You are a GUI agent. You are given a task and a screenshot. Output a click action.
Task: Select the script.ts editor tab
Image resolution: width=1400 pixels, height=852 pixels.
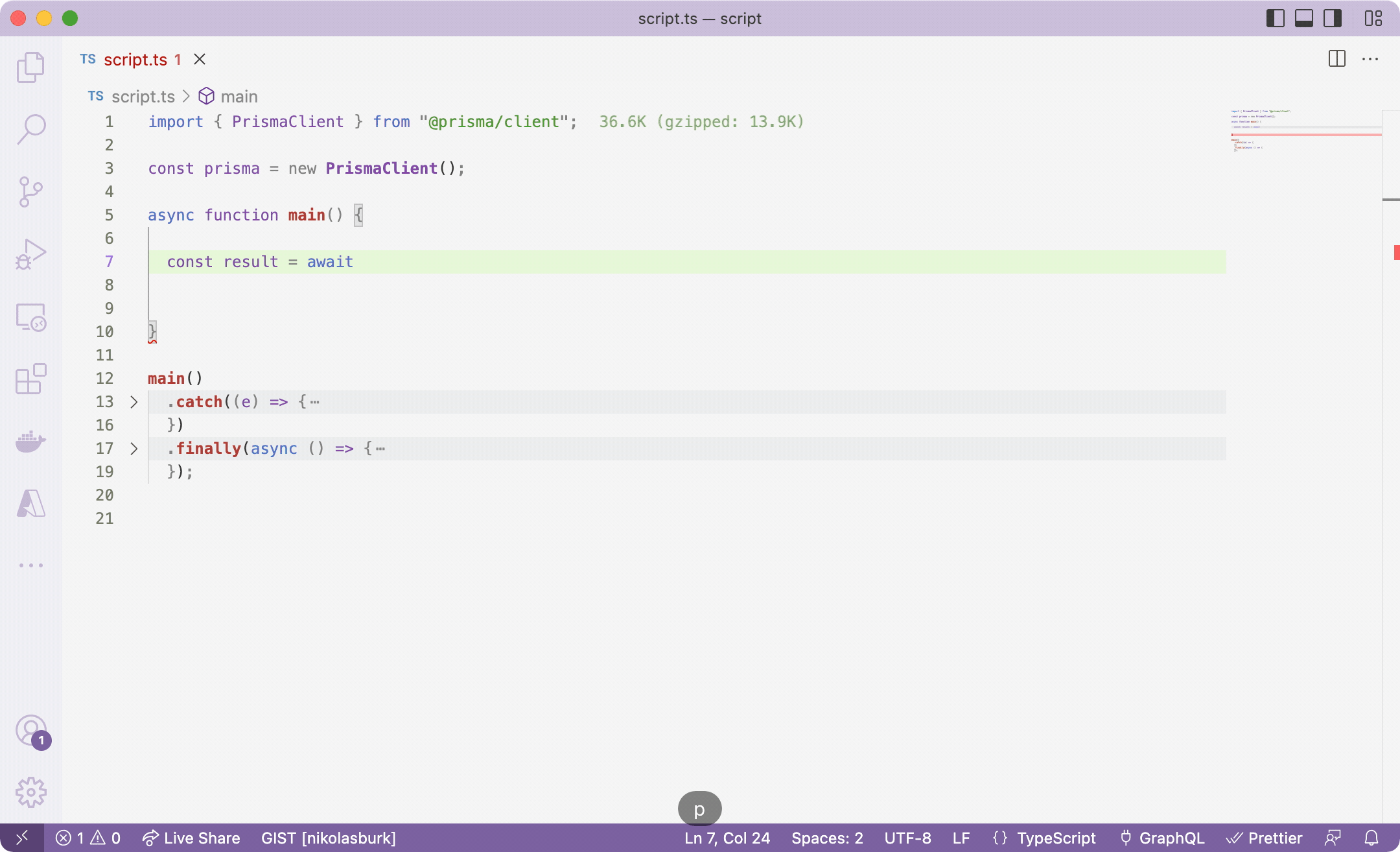click(x=135, y=60)
